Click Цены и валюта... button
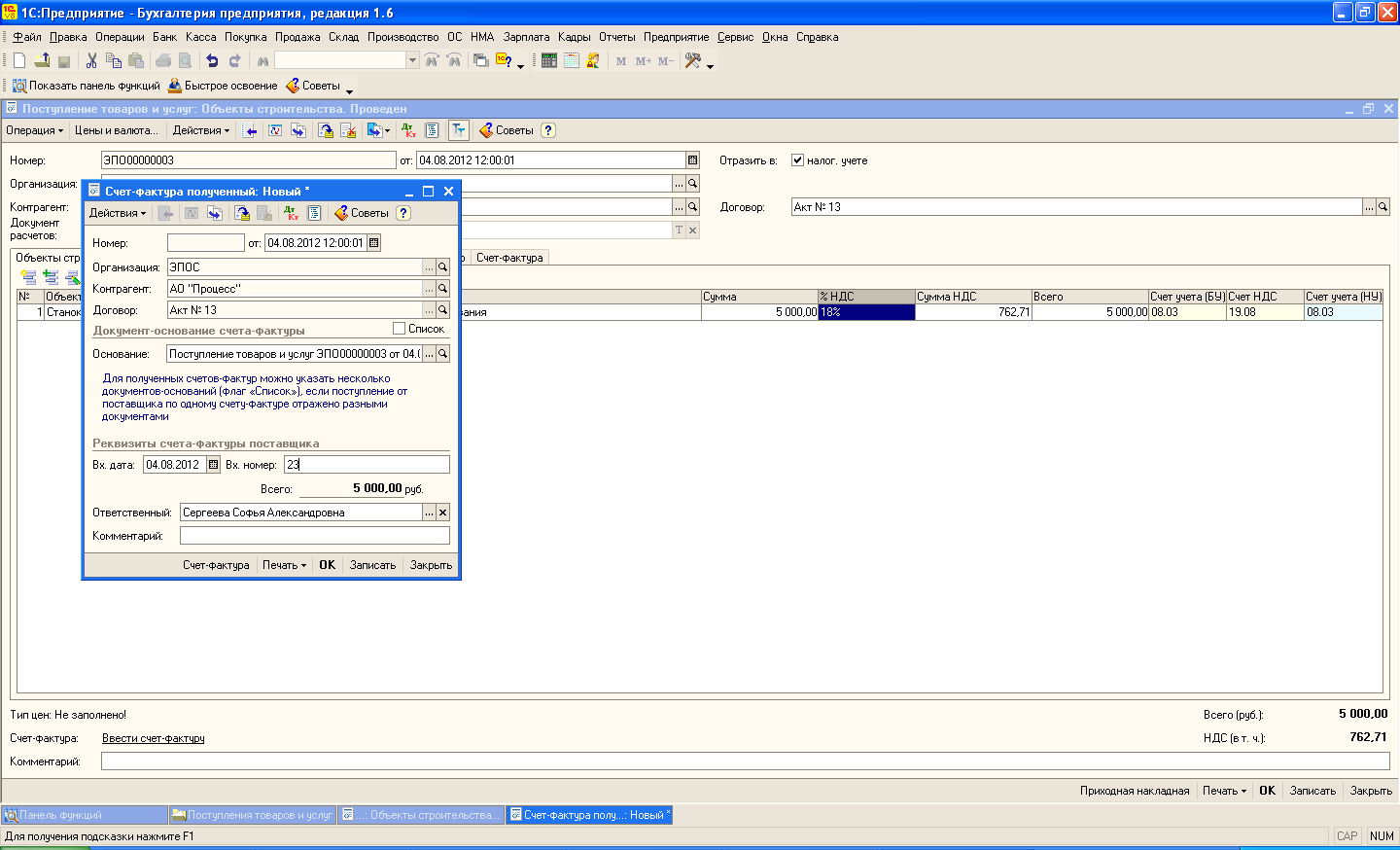1400x850 pixels. click(116, 130)
